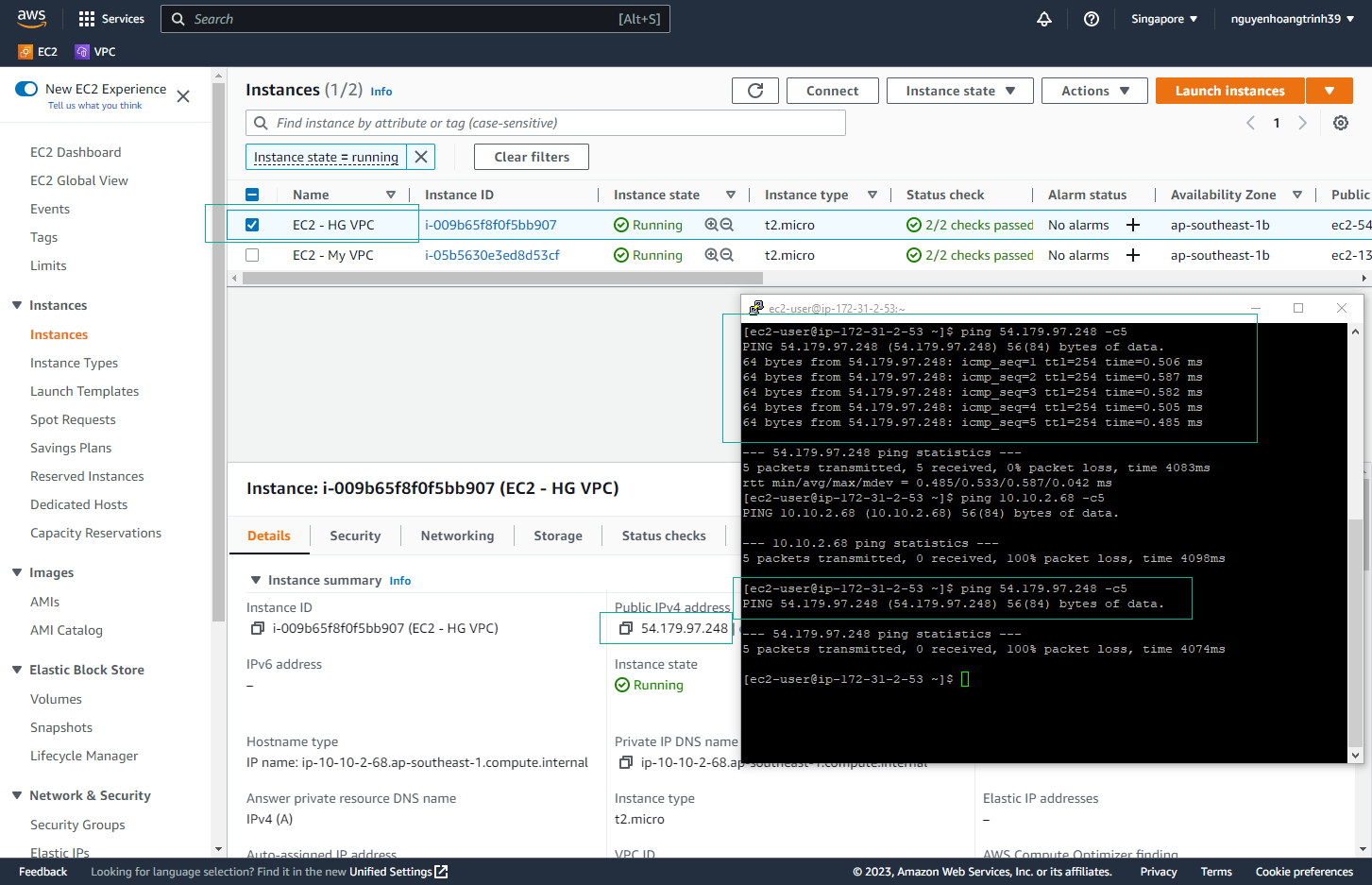Click Tell us what you think link
Screen dimensions: 1372x885
coord(94,106)
